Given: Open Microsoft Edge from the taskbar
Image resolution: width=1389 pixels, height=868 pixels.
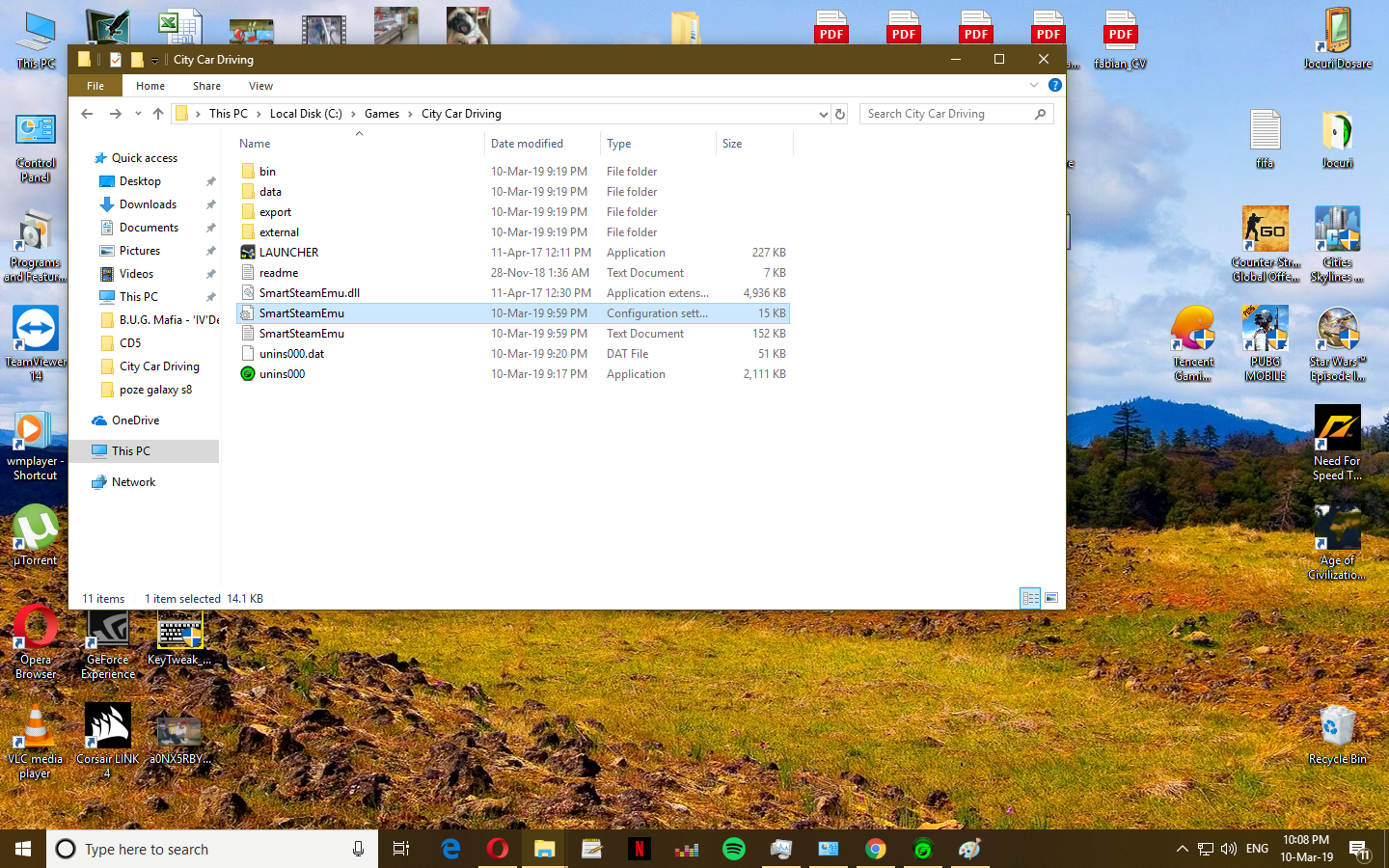Looking at the screenshot, I should 450,849.
